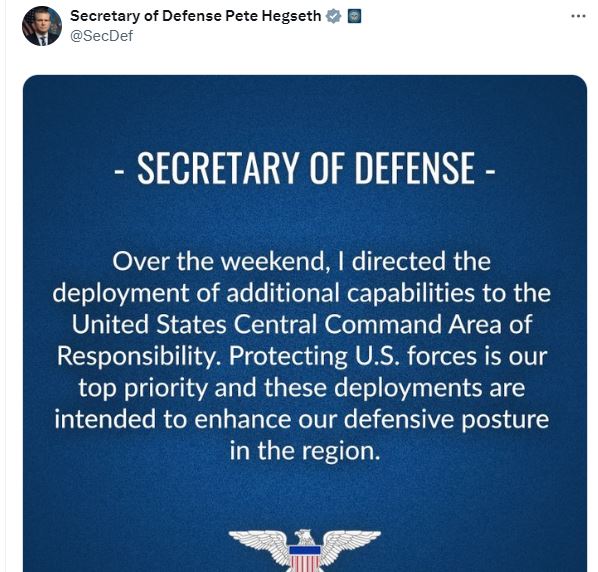Open the blue statement image attachment
This screenshot has width=598, height=572.
(305, 323)
